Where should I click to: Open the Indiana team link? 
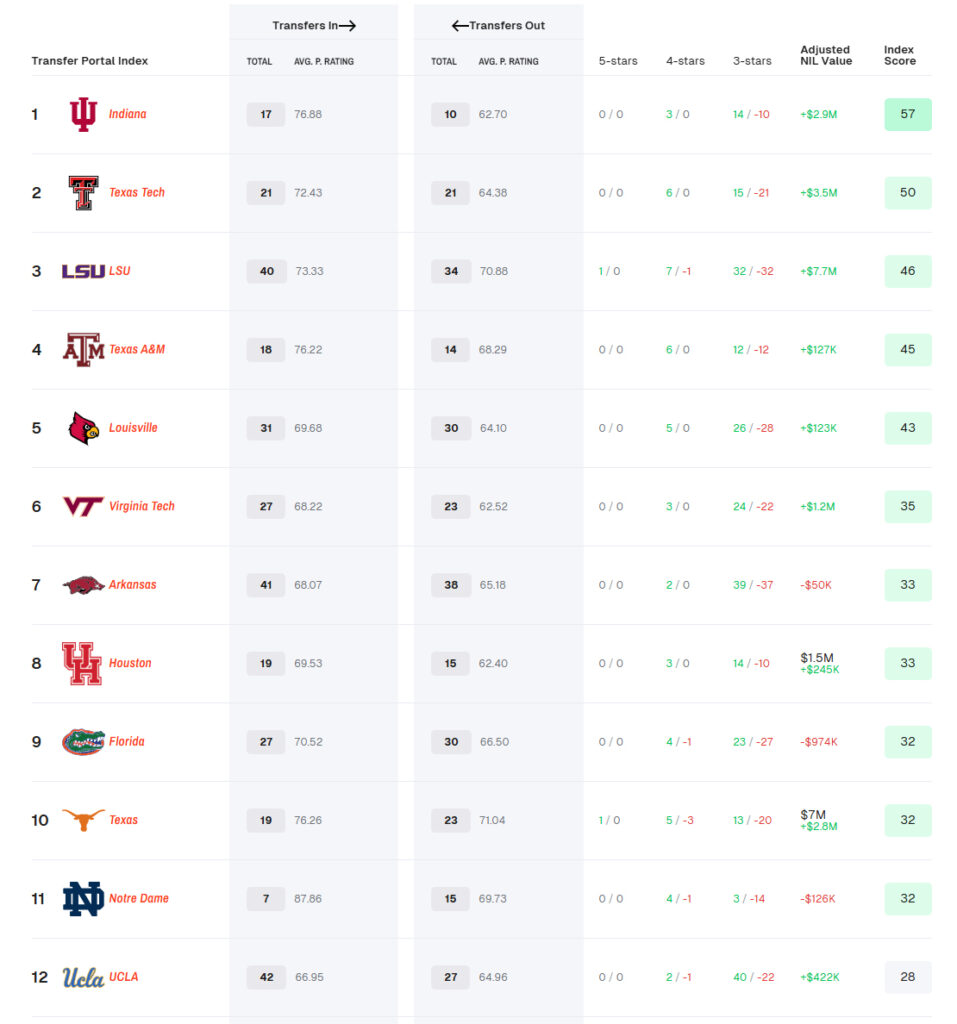127,114
